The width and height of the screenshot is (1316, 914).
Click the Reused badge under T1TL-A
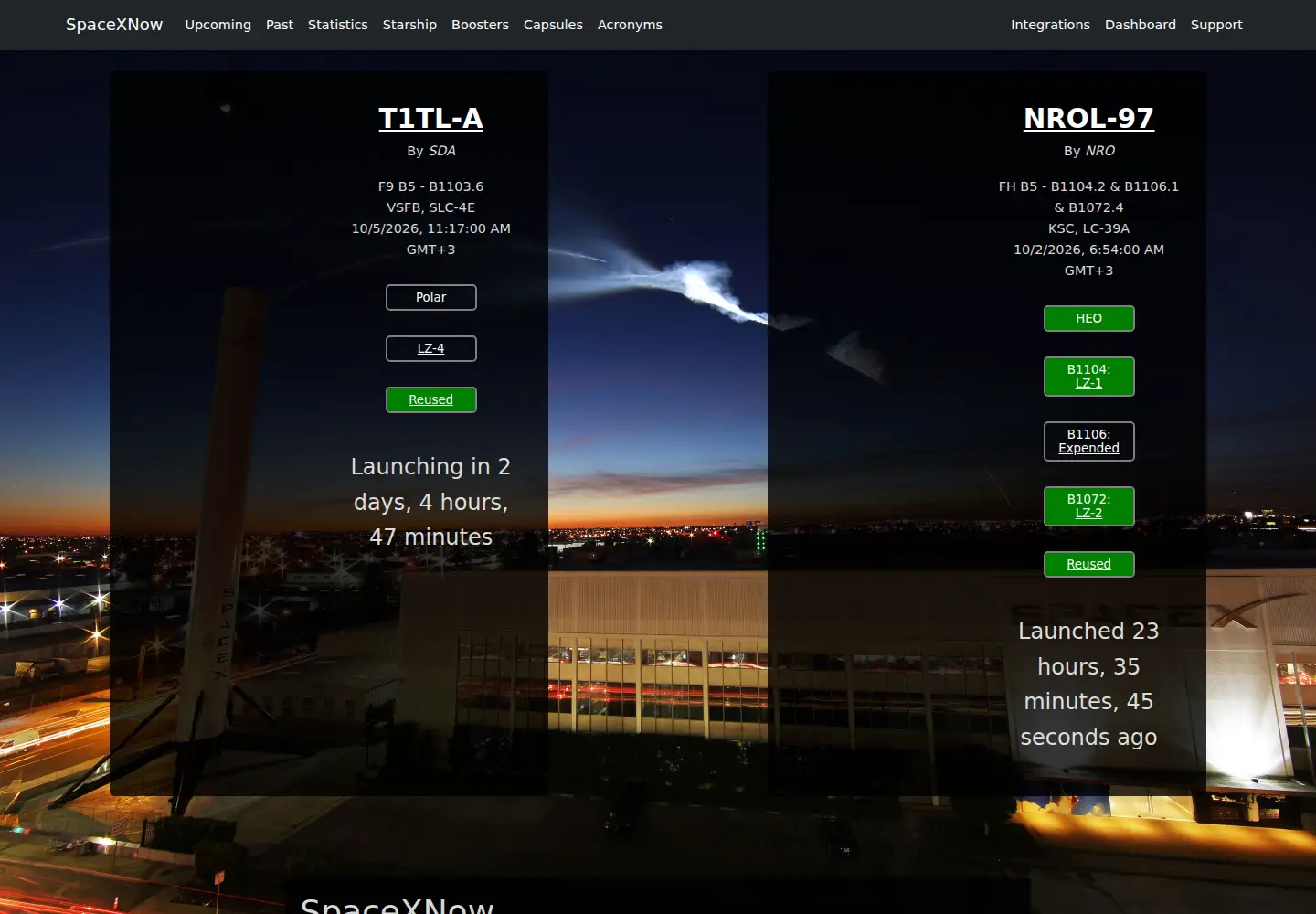(430, 399)
